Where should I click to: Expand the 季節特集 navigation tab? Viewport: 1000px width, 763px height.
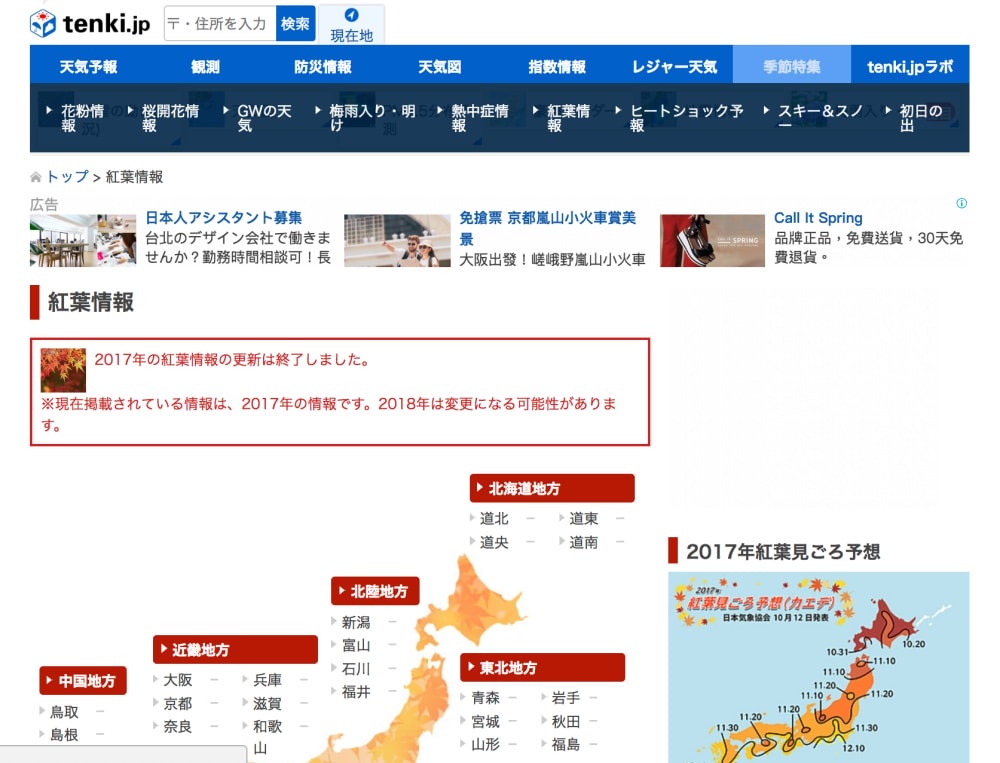click(791, 67)
